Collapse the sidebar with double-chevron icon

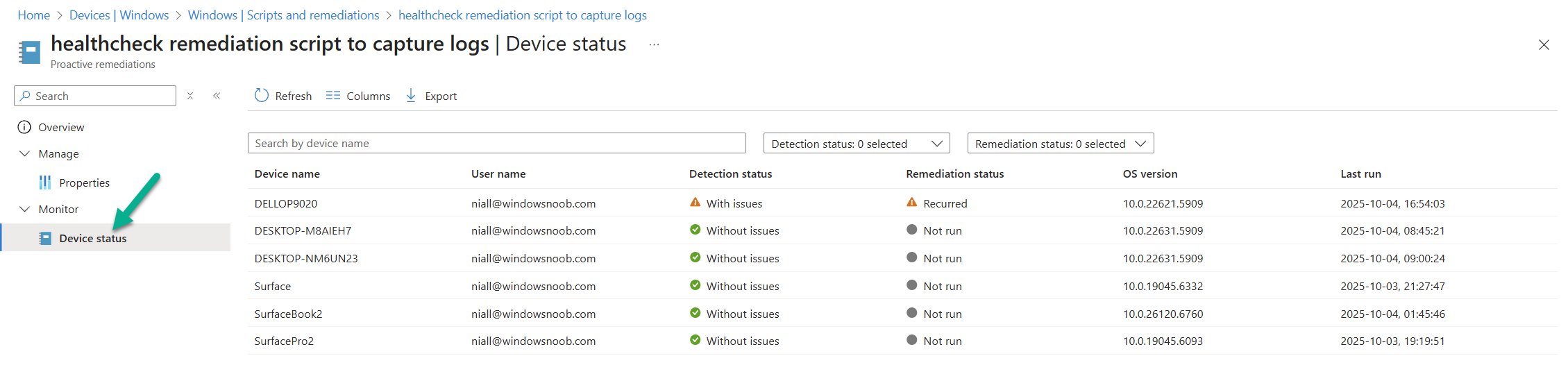(x=217, y=96)
